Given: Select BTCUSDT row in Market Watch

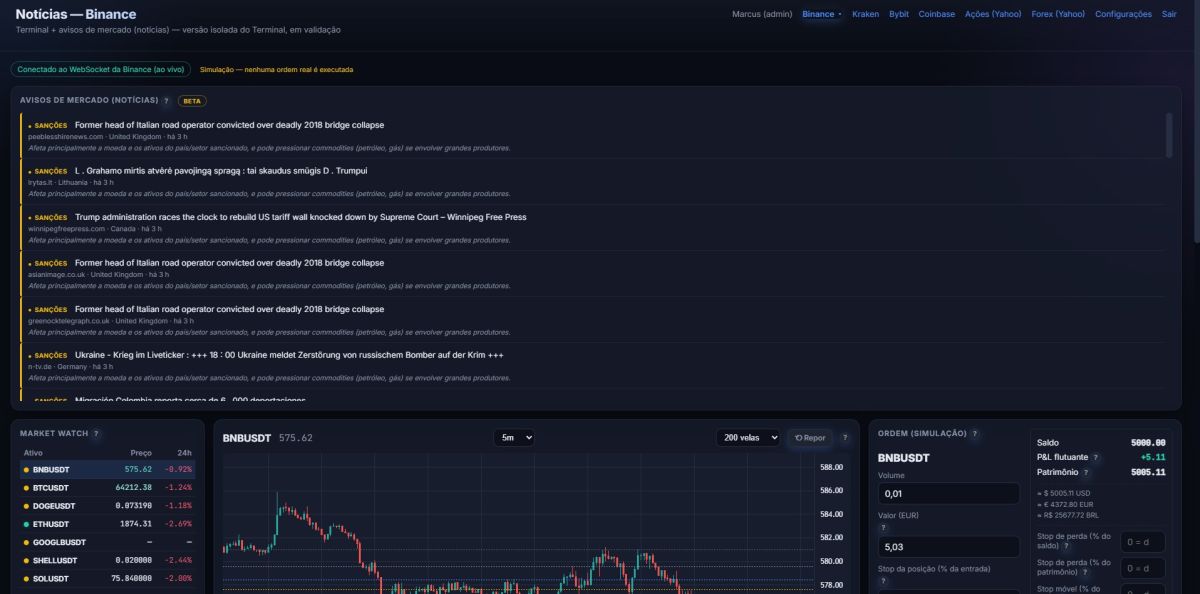Looking at the screenshot, I should tap(108, 487).
